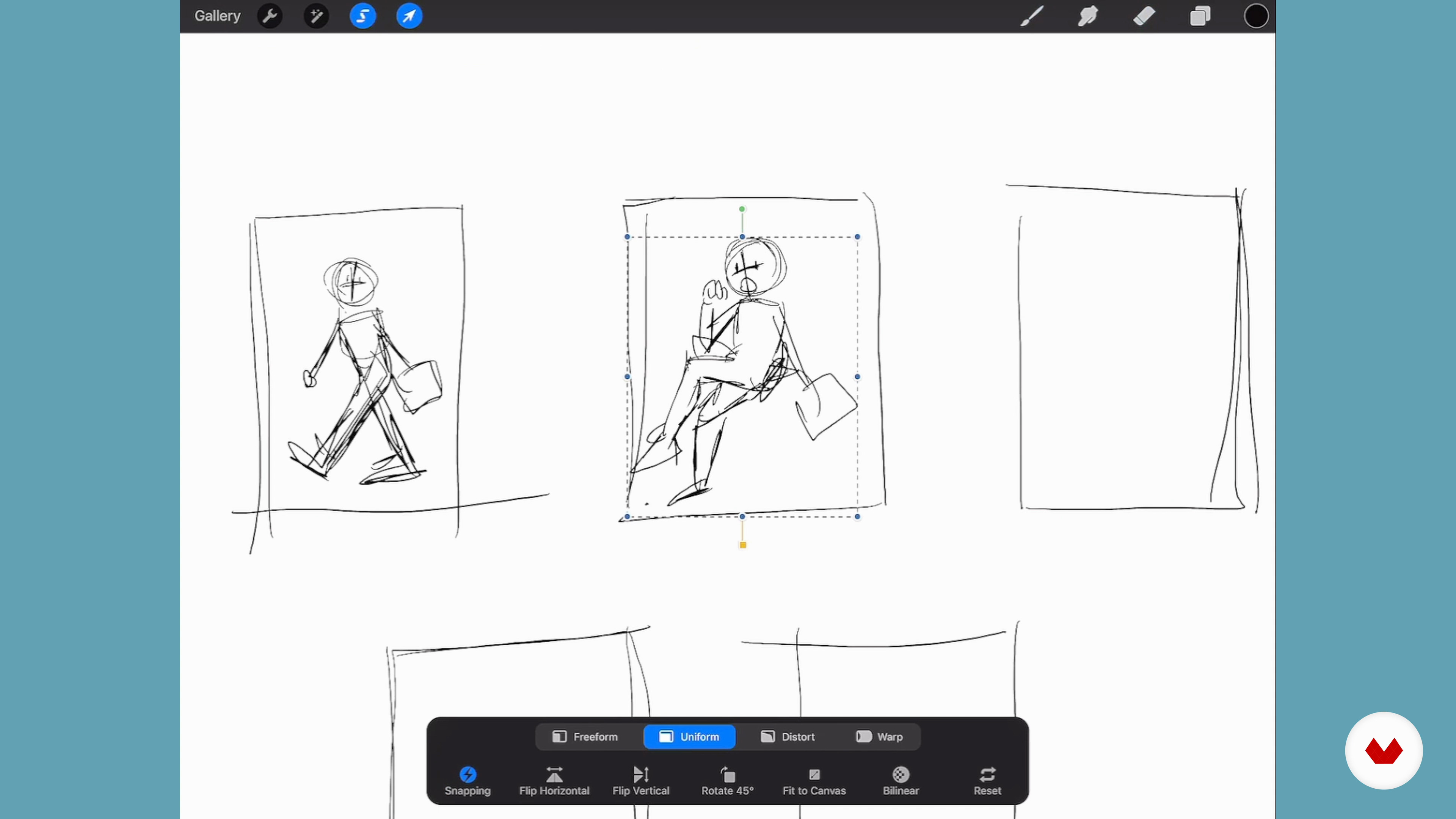The width and height of the screenshot is (1456, 819).
Task: Click the top-edge middle selection handle
Action: pos(742,237)
